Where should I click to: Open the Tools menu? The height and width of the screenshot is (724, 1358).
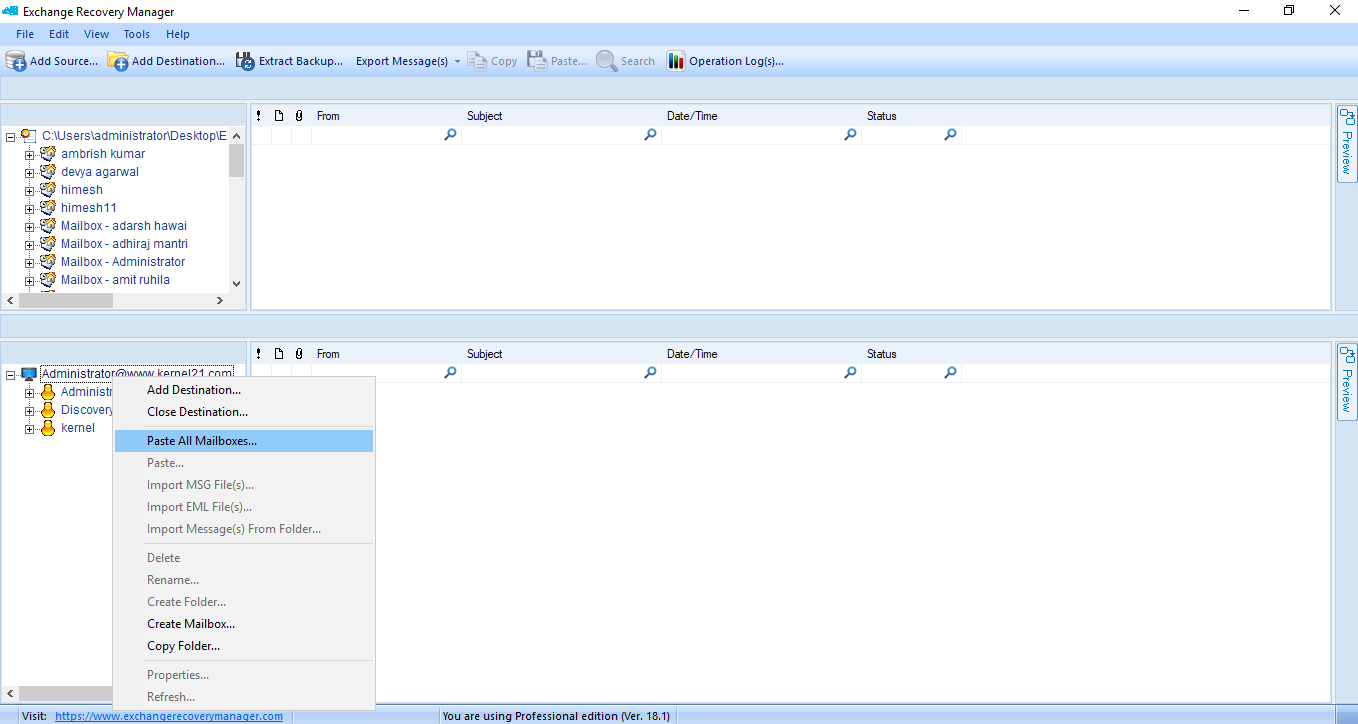(137, 34)
